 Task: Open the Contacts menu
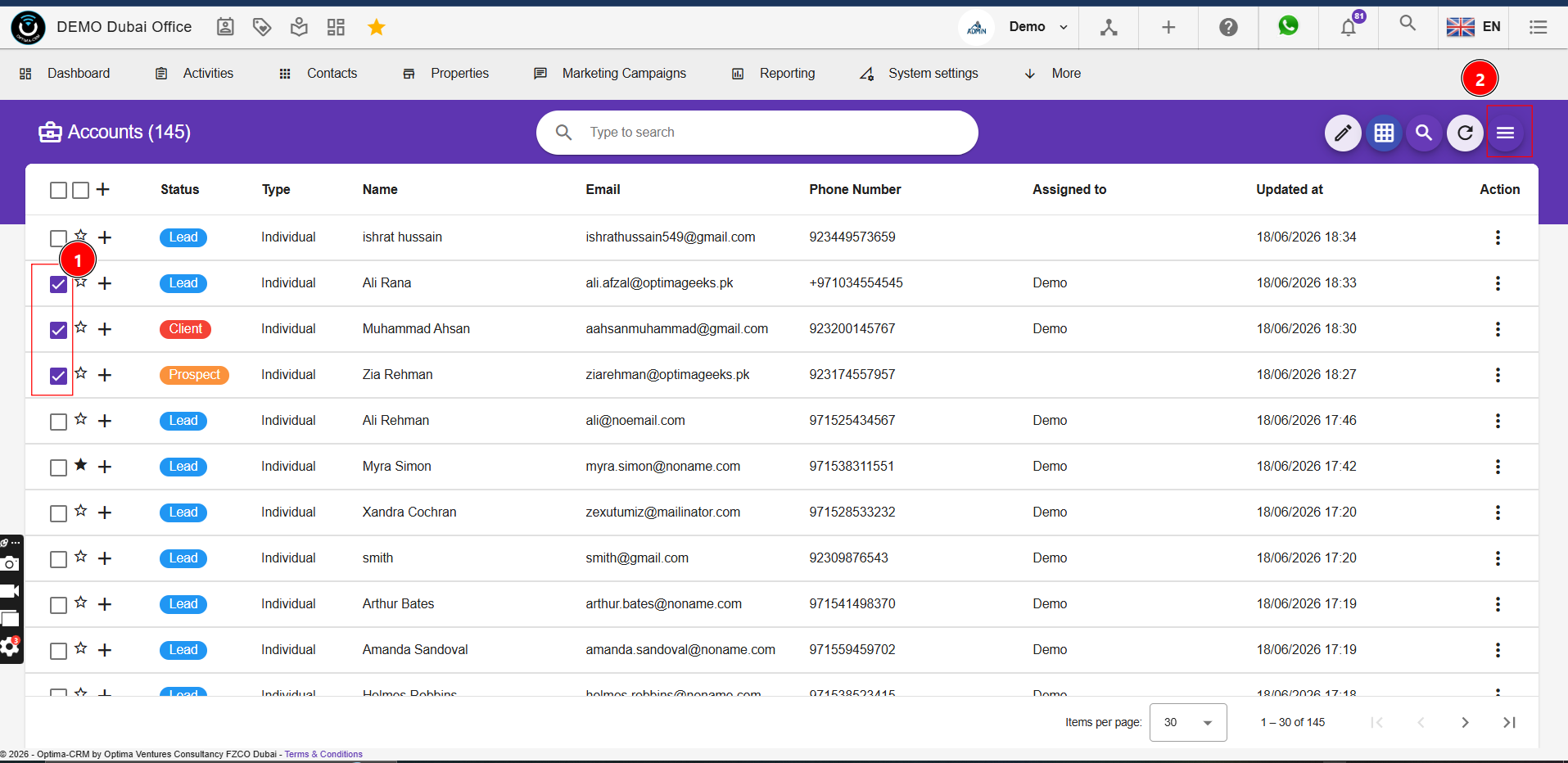pyautogui.click(x=318, y=74)
